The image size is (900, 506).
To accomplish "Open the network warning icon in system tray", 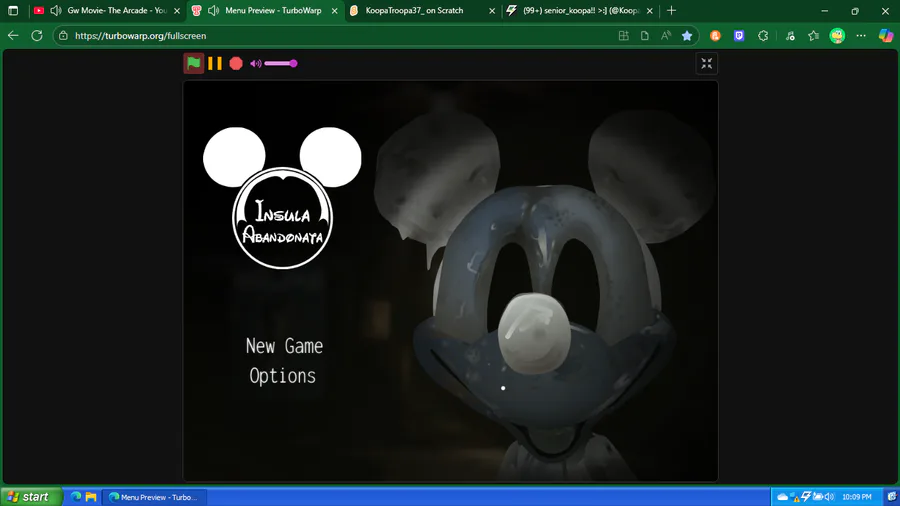I will 794,497.
